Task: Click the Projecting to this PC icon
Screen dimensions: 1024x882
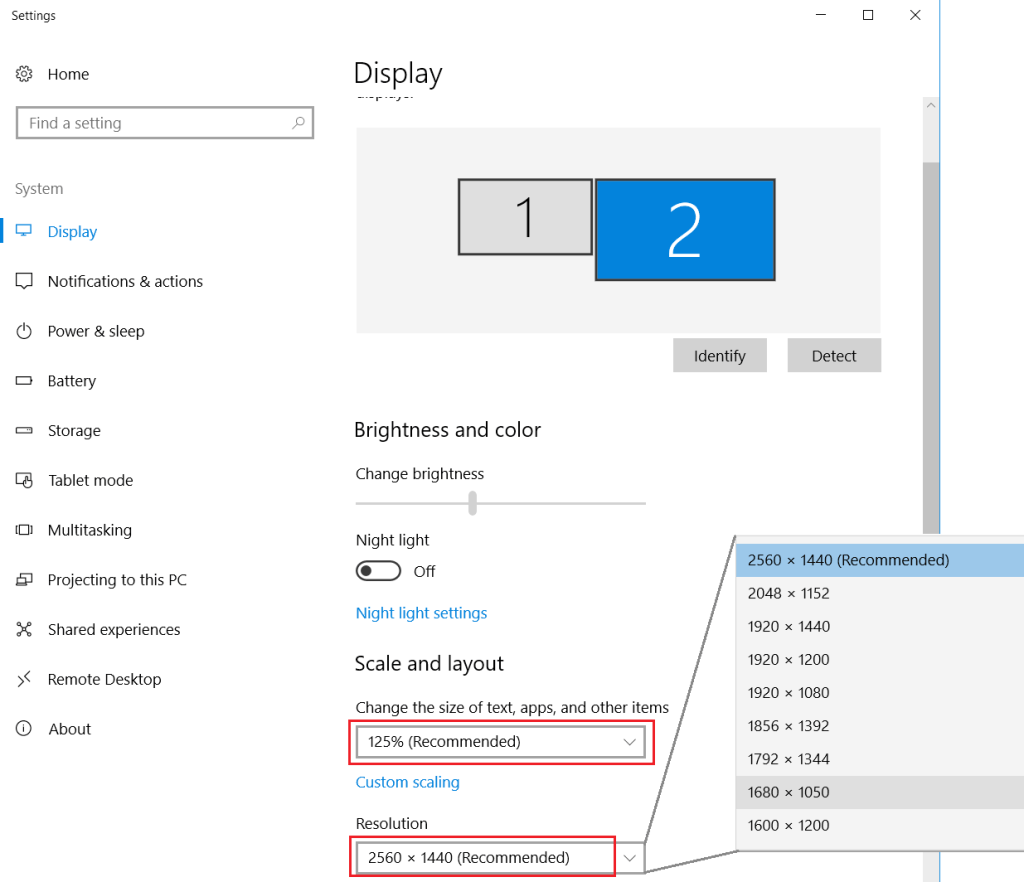Action: 24,580
